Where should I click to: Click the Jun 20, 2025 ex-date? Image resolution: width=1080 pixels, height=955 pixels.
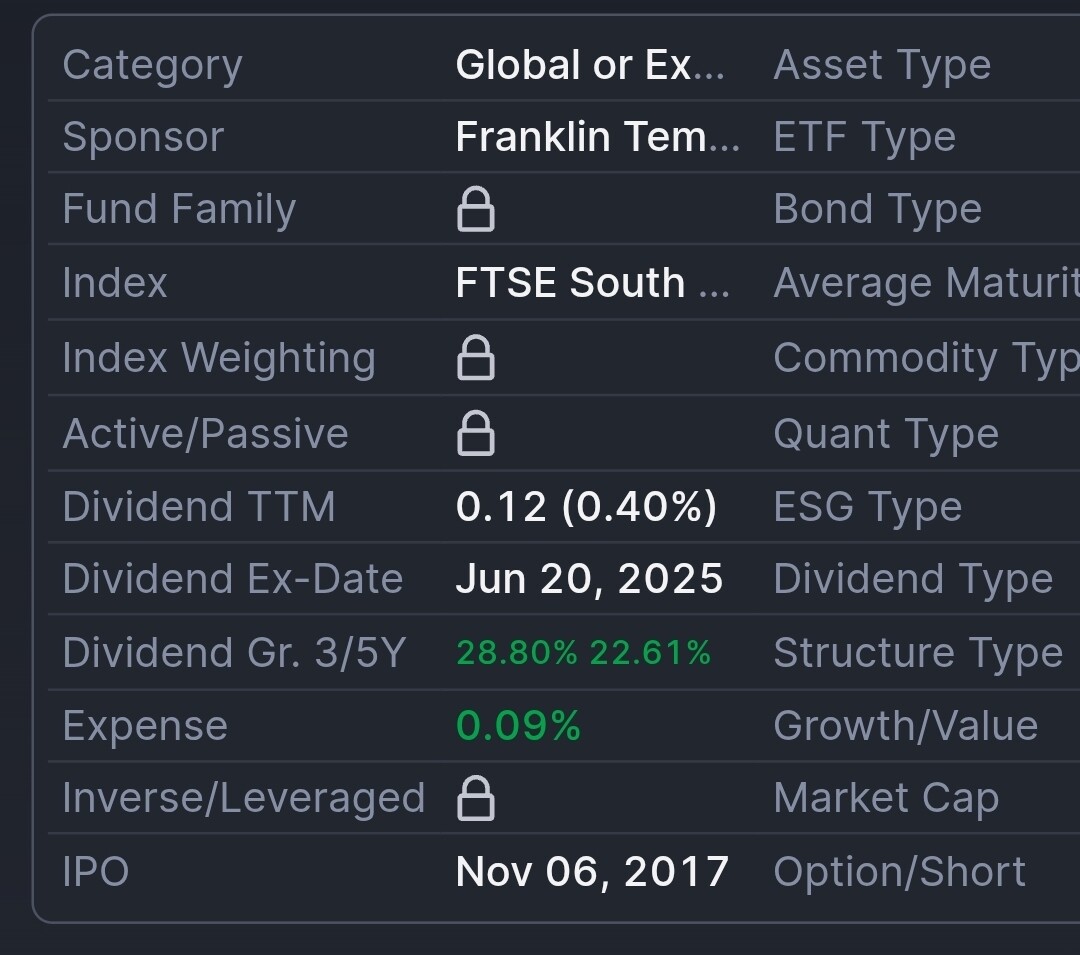tap(589, 579)
